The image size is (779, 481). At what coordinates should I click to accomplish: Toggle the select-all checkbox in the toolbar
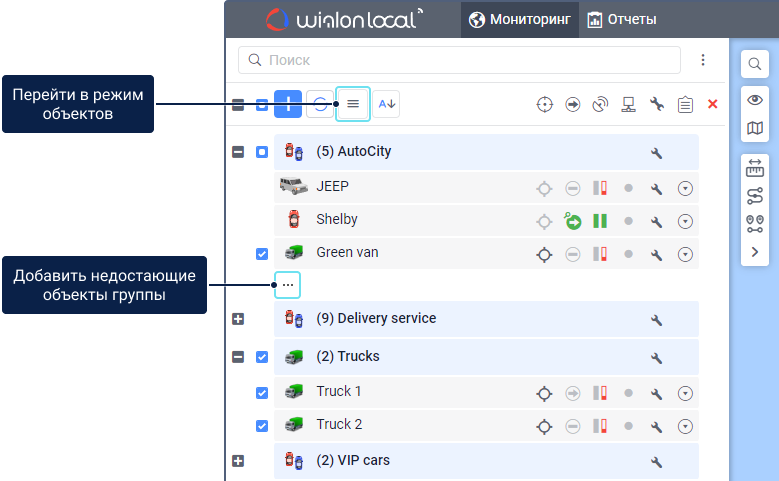coord(262,104)
